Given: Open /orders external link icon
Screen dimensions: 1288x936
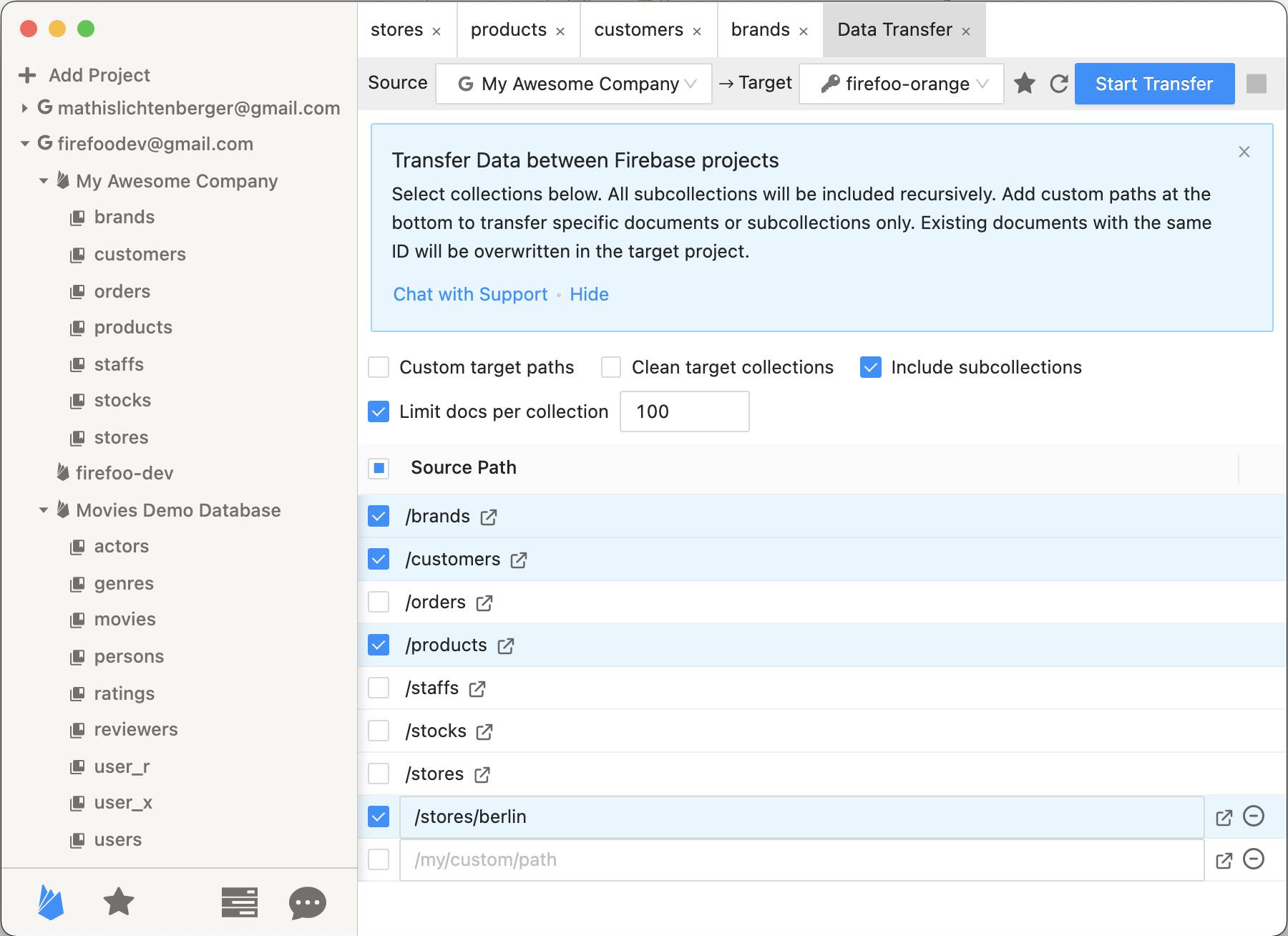Looking at the screenshot, I should tap(484, 603).
